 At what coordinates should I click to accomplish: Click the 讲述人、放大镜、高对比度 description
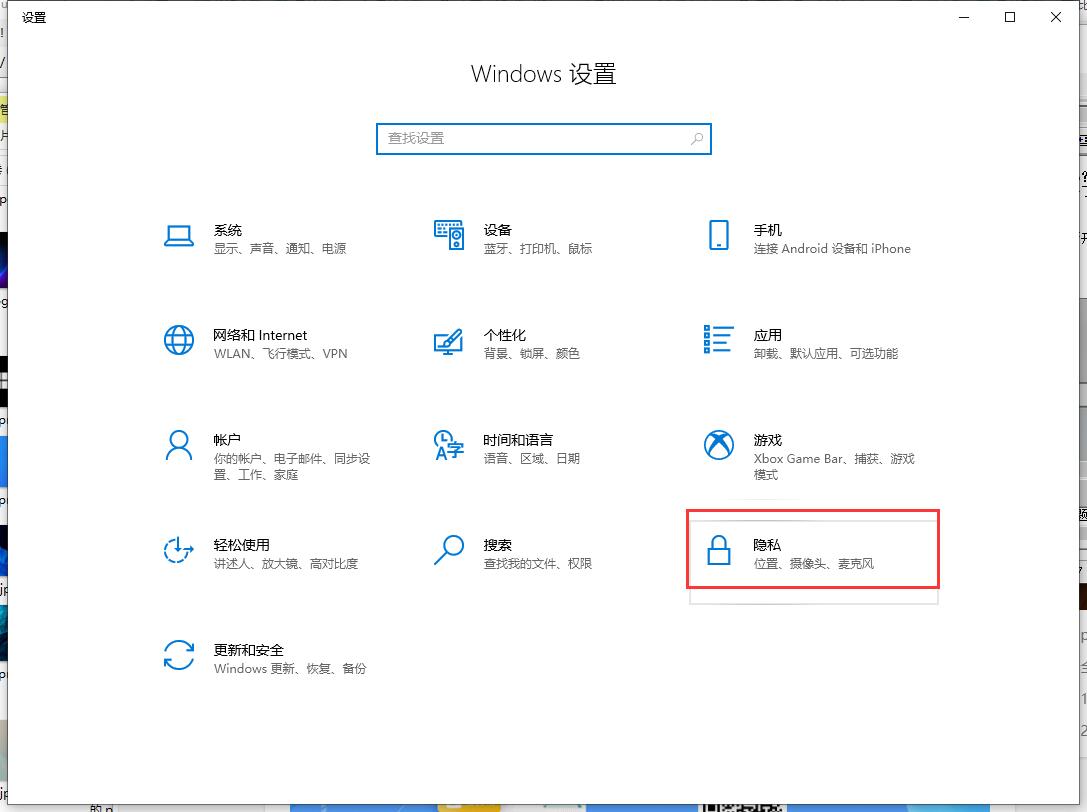(286, 564)
